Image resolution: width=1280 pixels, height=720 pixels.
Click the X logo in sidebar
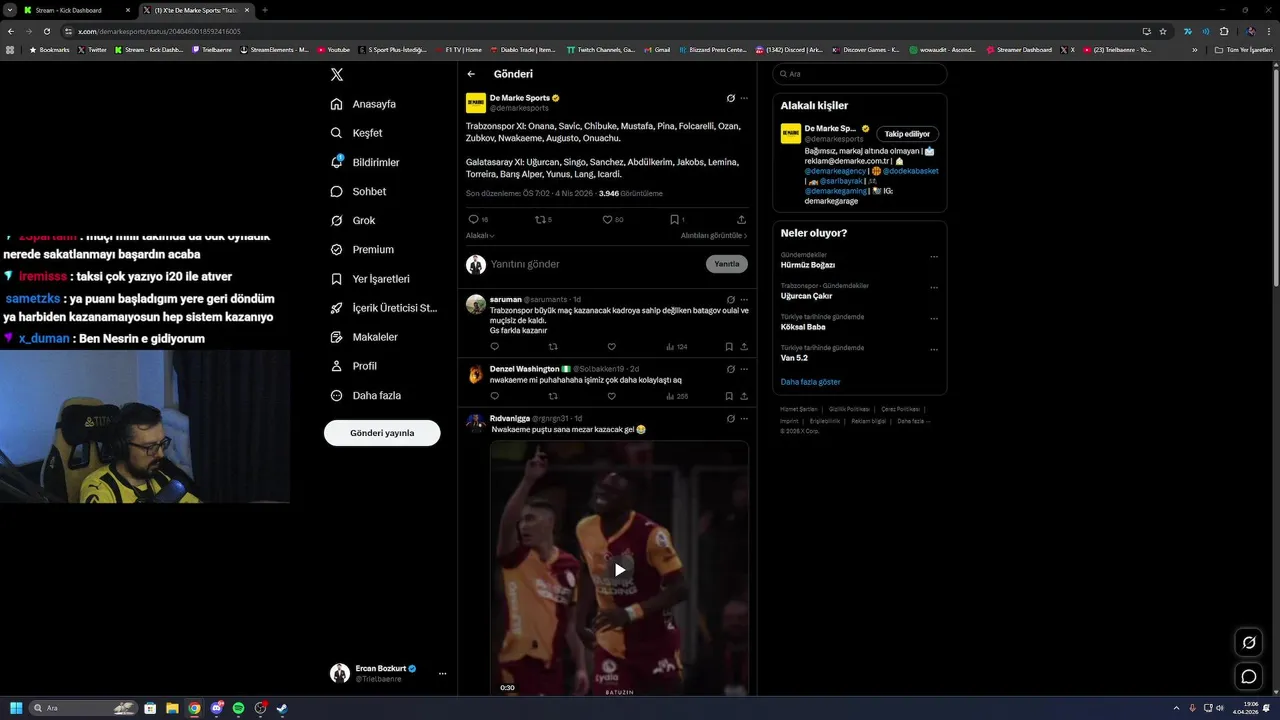click(337, 74)
